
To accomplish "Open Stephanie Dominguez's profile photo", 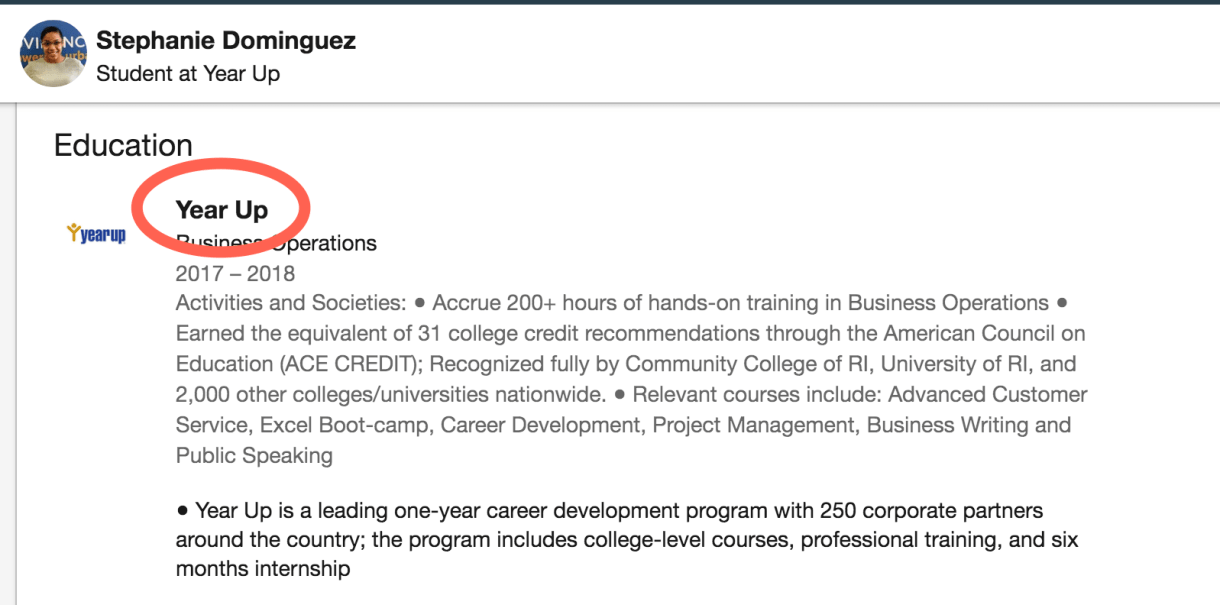I will (x=53, y=54).
